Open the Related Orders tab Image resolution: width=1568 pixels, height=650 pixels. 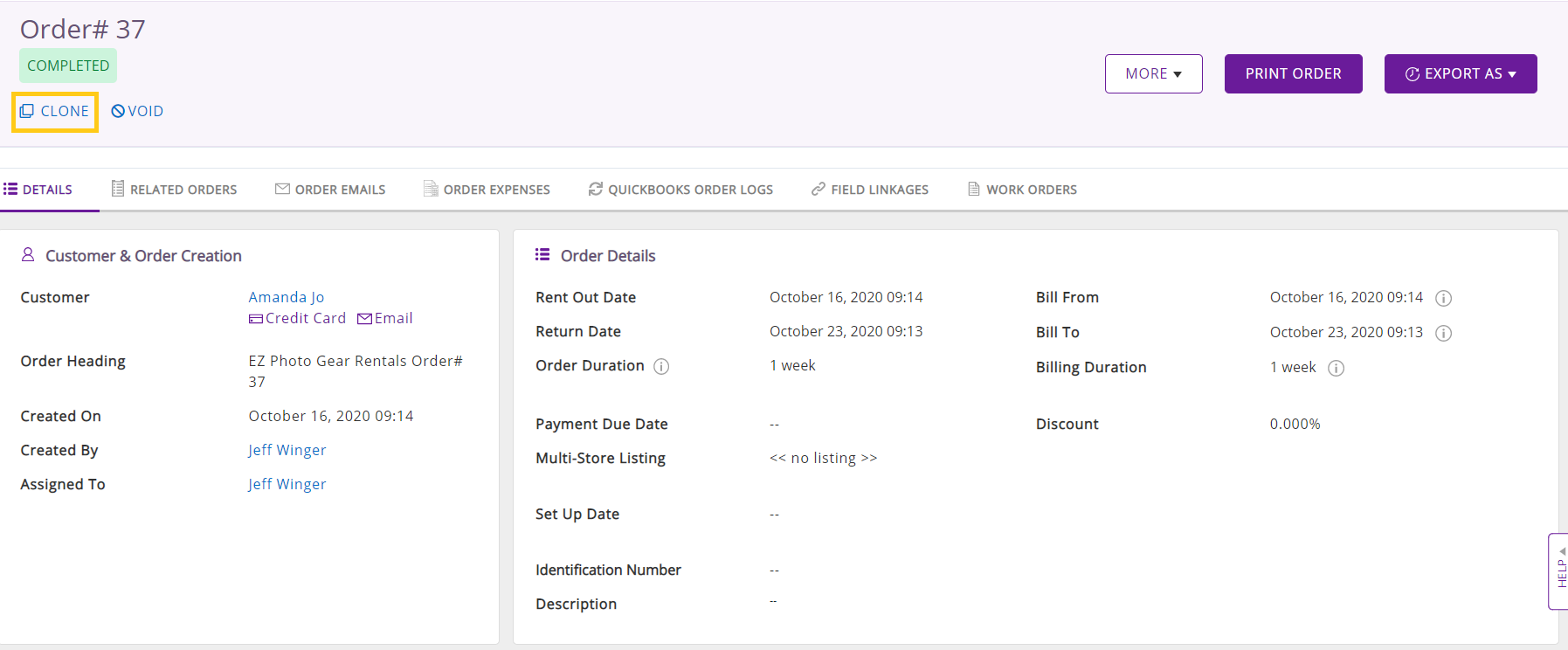pyautogui.click(x=174, y=190)
